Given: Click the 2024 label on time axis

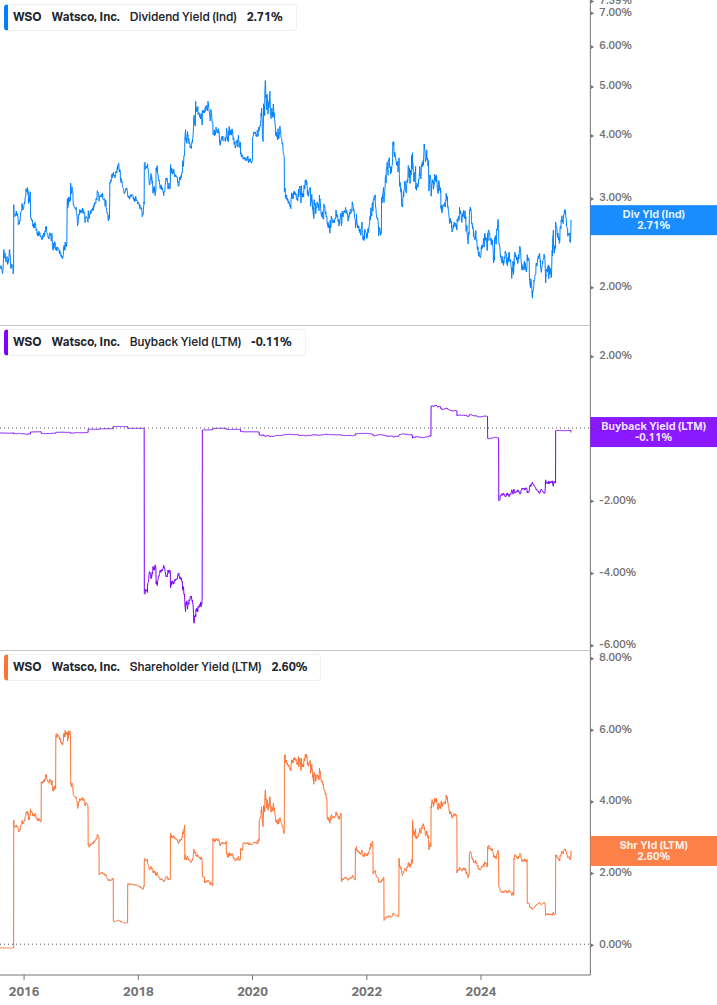Looking at the screenshot, I should [481, 992].
